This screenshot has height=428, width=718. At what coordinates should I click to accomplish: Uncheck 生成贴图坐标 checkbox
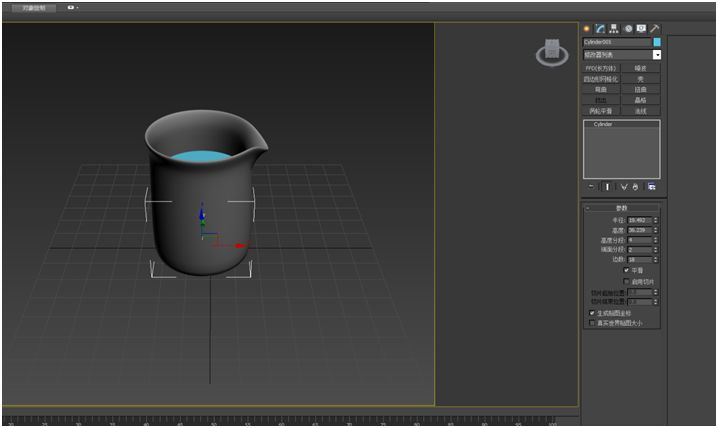592,313
